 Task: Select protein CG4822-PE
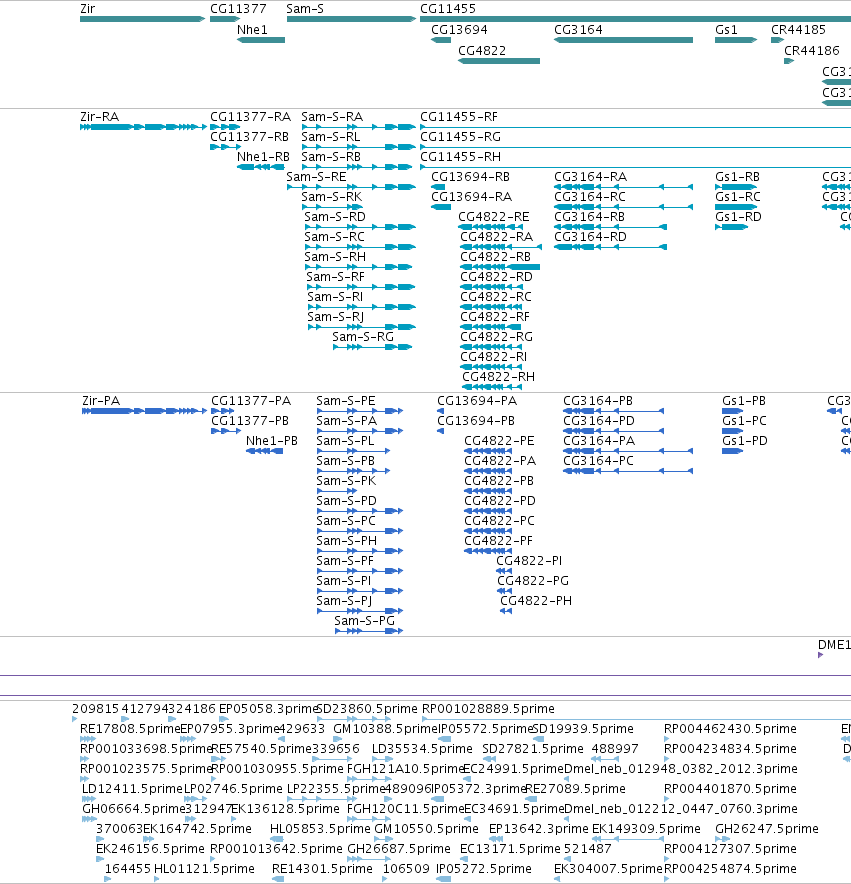(499, 441)
